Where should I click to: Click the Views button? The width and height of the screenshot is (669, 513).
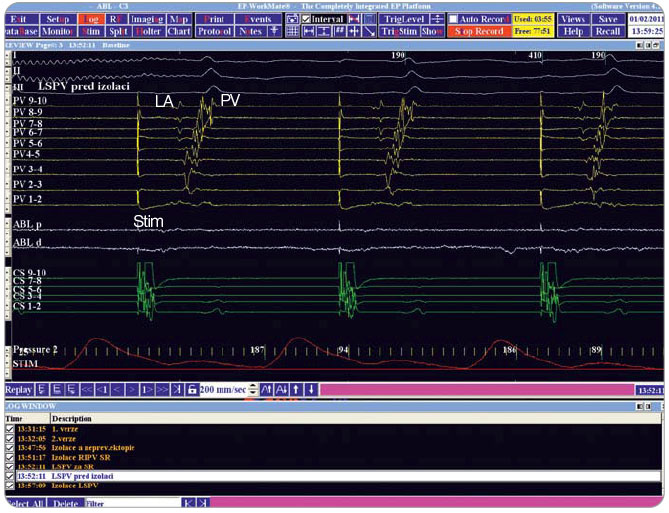click(x=573, y=19)
